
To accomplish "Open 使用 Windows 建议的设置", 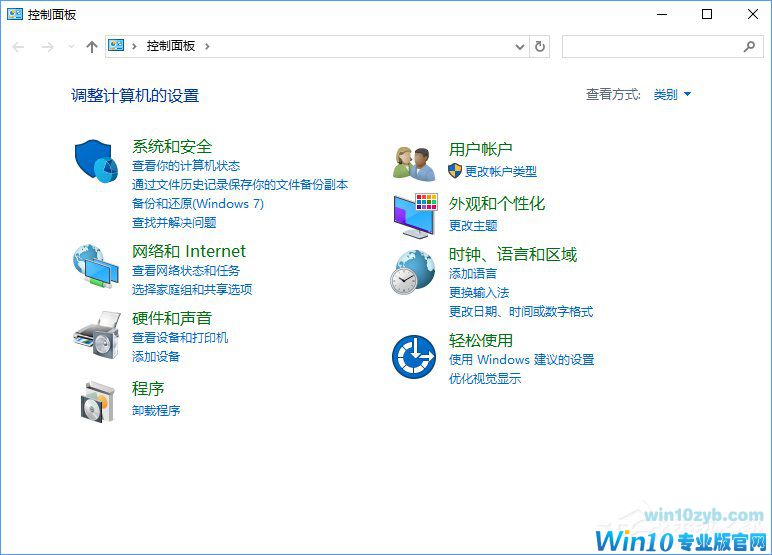I will tap(521, 359).
